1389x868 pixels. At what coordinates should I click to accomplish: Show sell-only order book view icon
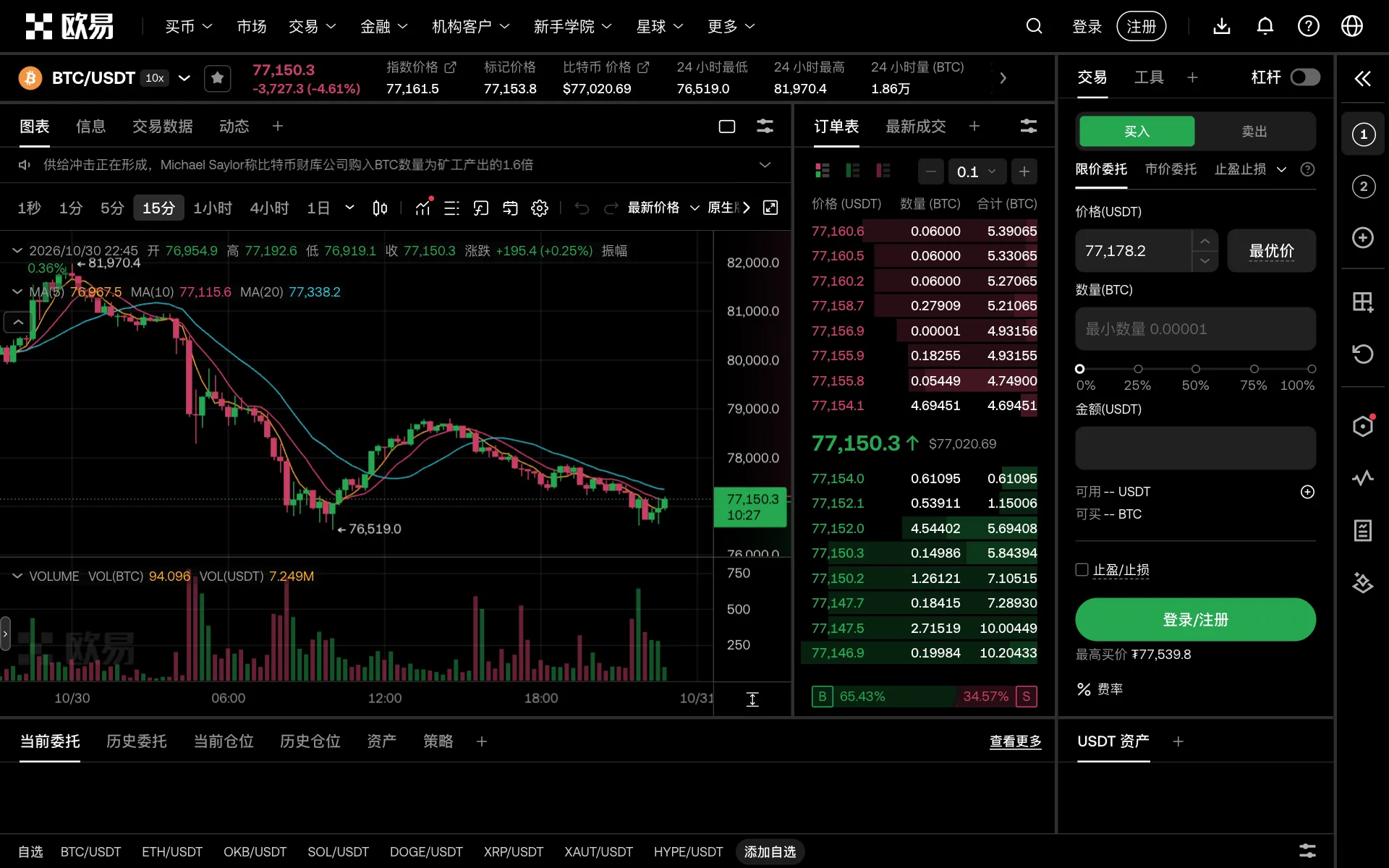[883, 171]
